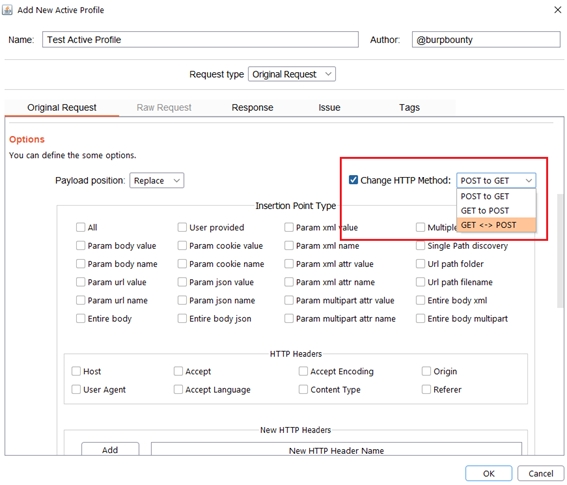Enable Param multipart attr value checkbox
This screenshot has width=567, height=485.
pos(289,300)
